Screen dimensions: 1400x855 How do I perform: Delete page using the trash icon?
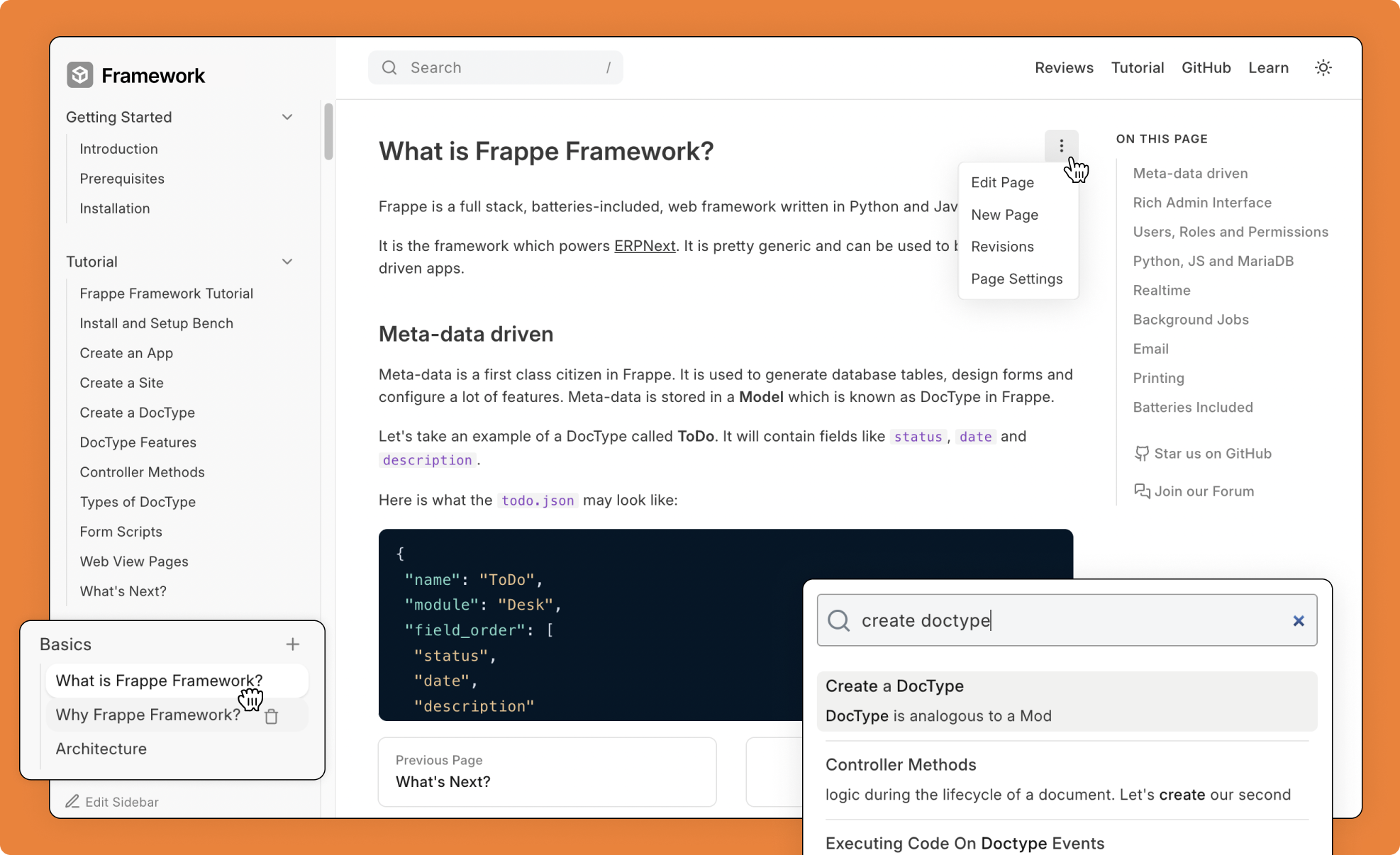pyautogui.click(x=272, y=716)
